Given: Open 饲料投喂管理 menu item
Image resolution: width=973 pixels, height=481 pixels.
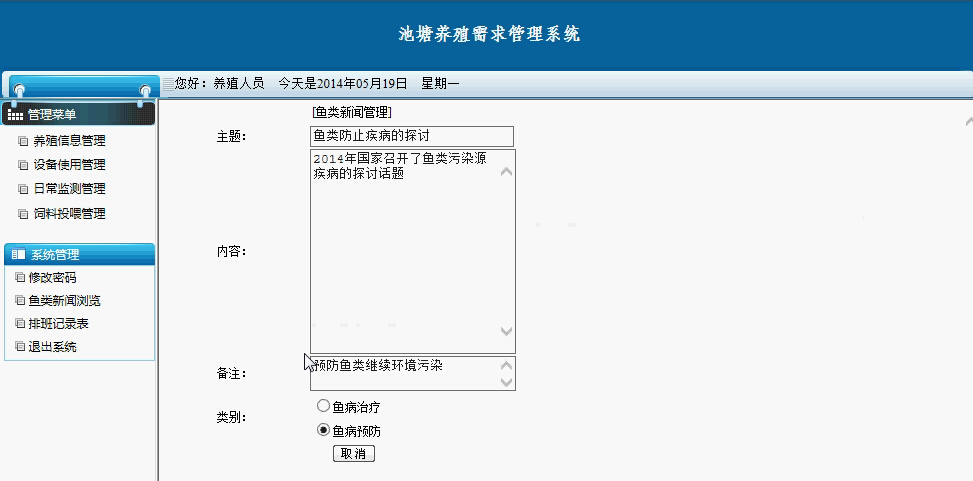Looking at the screenshot, I should [x=70, y=214].
